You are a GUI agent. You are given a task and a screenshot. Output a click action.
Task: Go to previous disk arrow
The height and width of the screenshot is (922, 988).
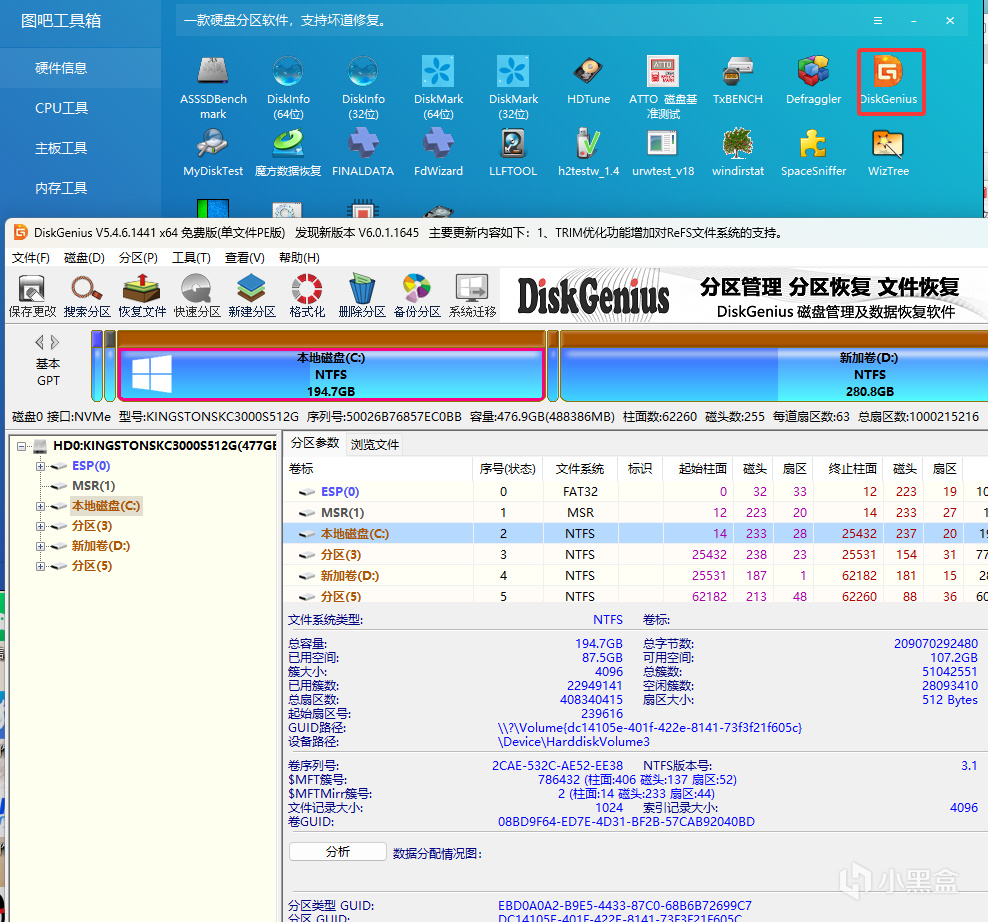(x=39, y=342)
